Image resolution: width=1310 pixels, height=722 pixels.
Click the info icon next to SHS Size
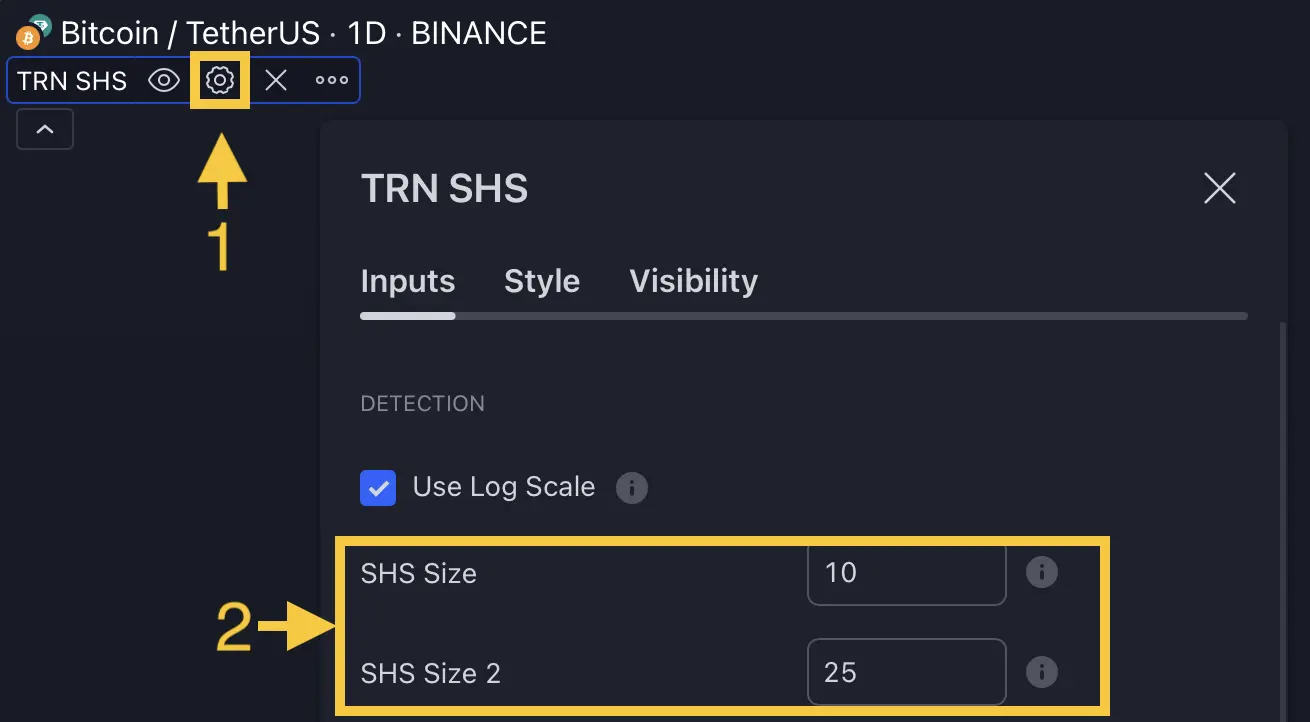(x=1041, y=573)
